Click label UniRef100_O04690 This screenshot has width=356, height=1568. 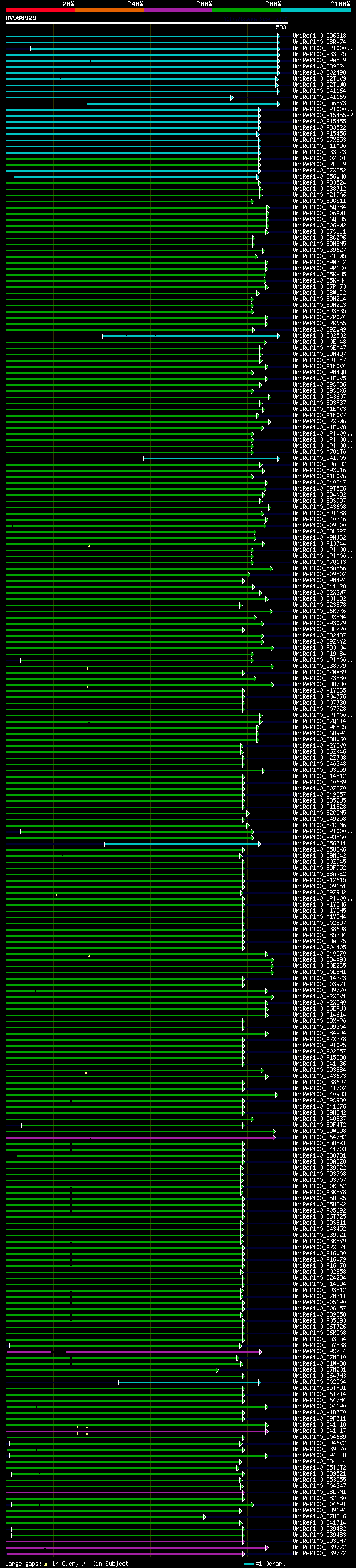tap(319, 1406)
